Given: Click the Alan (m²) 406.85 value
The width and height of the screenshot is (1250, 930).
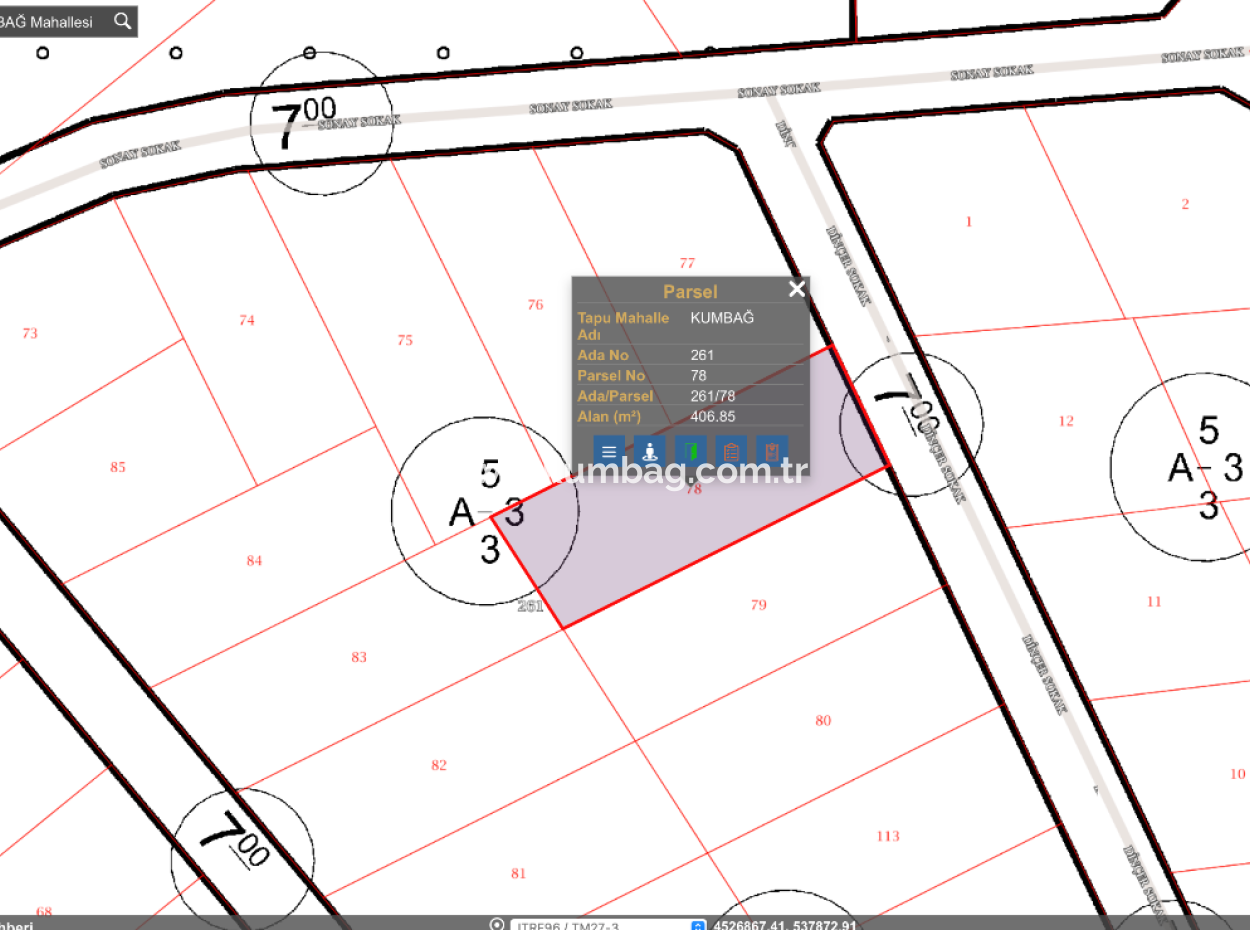Looking at the screenshot, I should pos(712,417).
